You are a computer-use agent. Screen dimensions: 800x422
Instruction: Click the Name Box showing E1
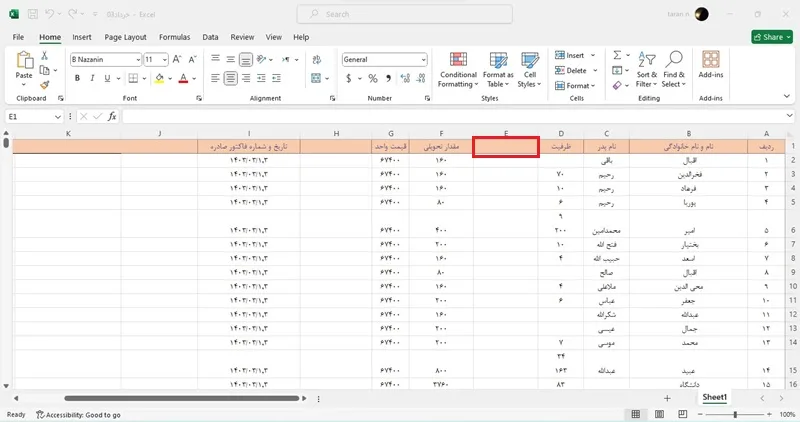click(x=34, y=116)
